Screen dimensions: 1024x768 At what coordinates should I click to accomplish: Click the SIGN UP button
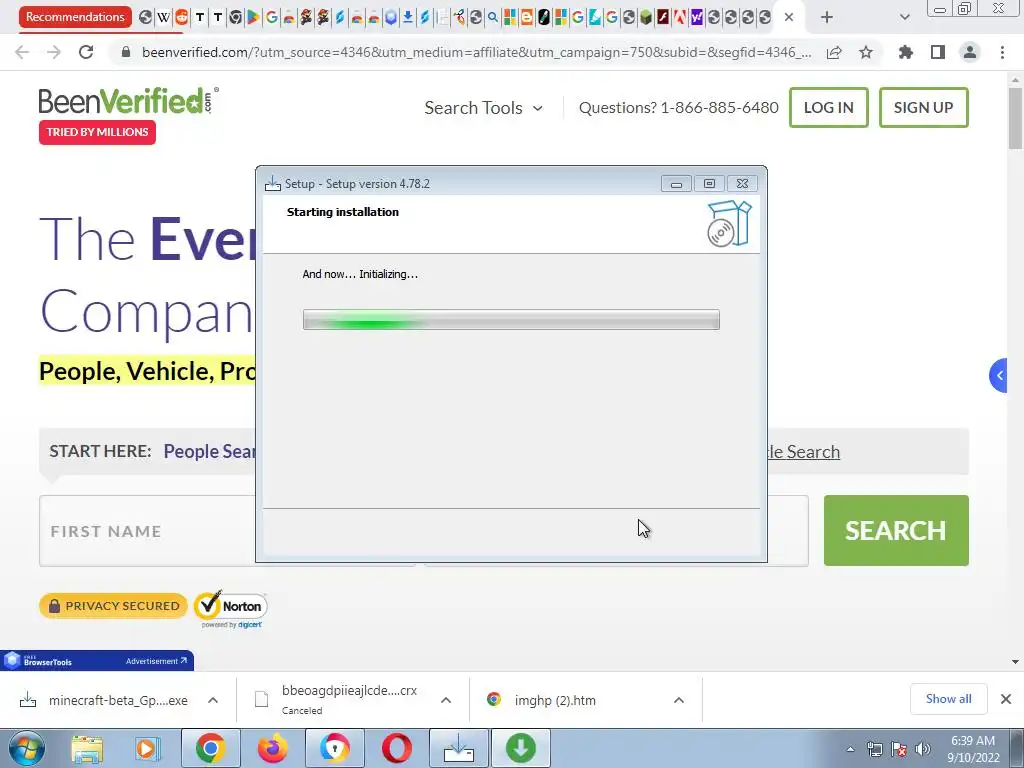point(923,108)
